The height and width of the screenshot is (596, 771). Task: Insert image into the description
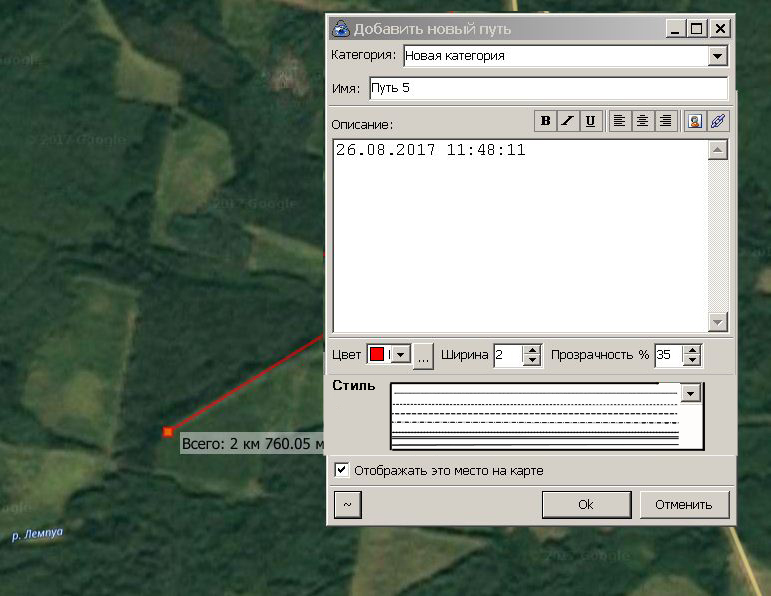(695, 121)
